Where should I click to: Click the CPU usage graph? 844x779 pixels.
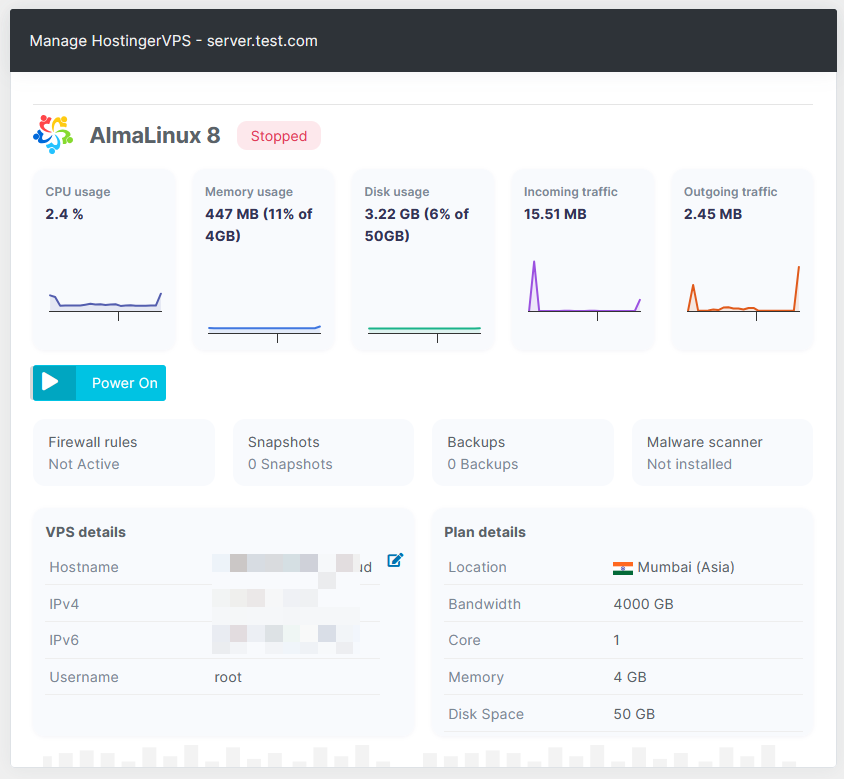click(x=105, y=300)
